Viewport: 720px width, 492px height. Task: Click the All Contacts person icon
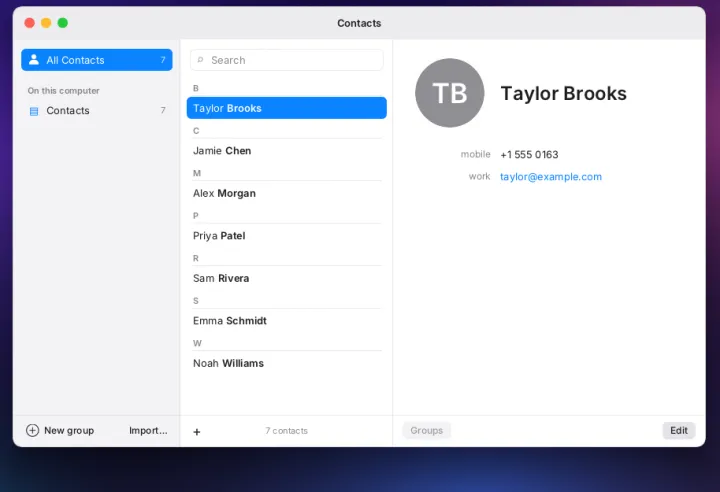[x=34, y=60]
